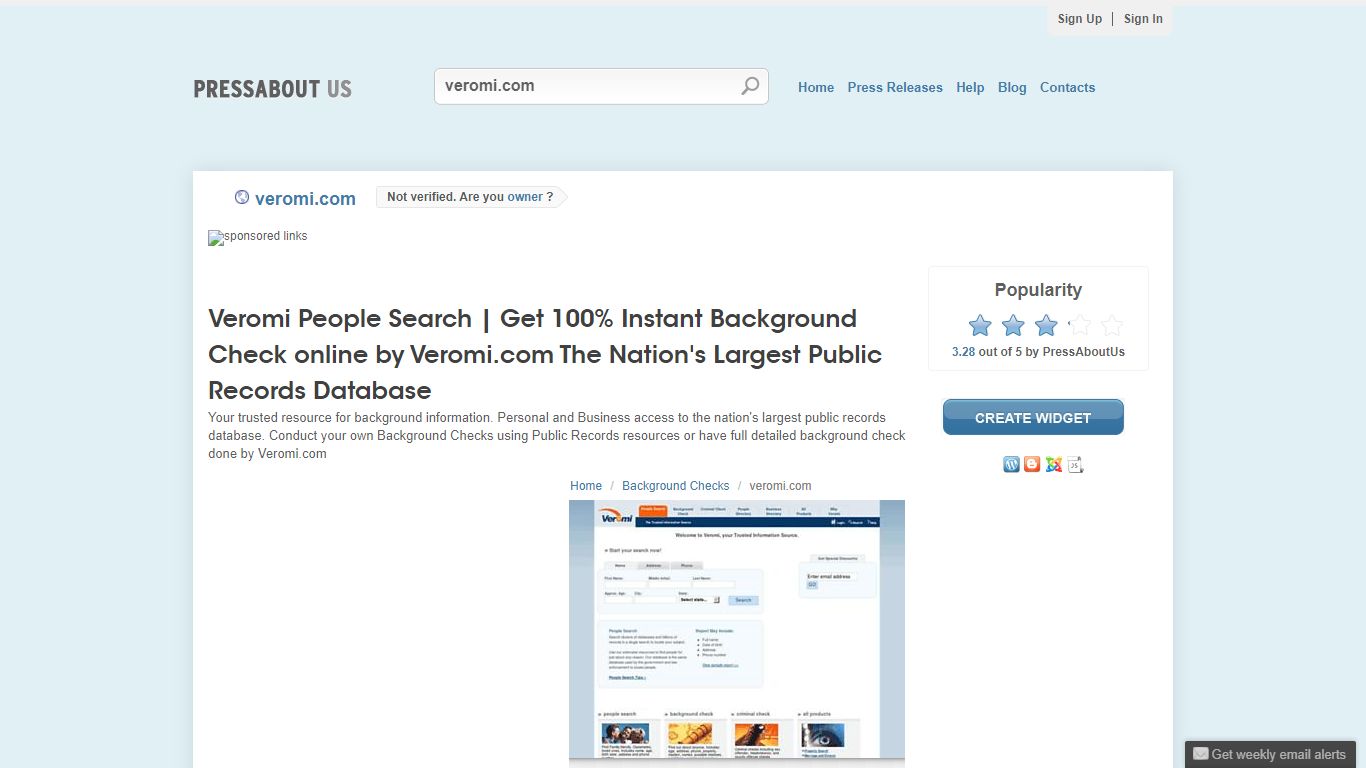
Task: Click Background Checks in the breadcrumb
Action: (x=676, y=486)
